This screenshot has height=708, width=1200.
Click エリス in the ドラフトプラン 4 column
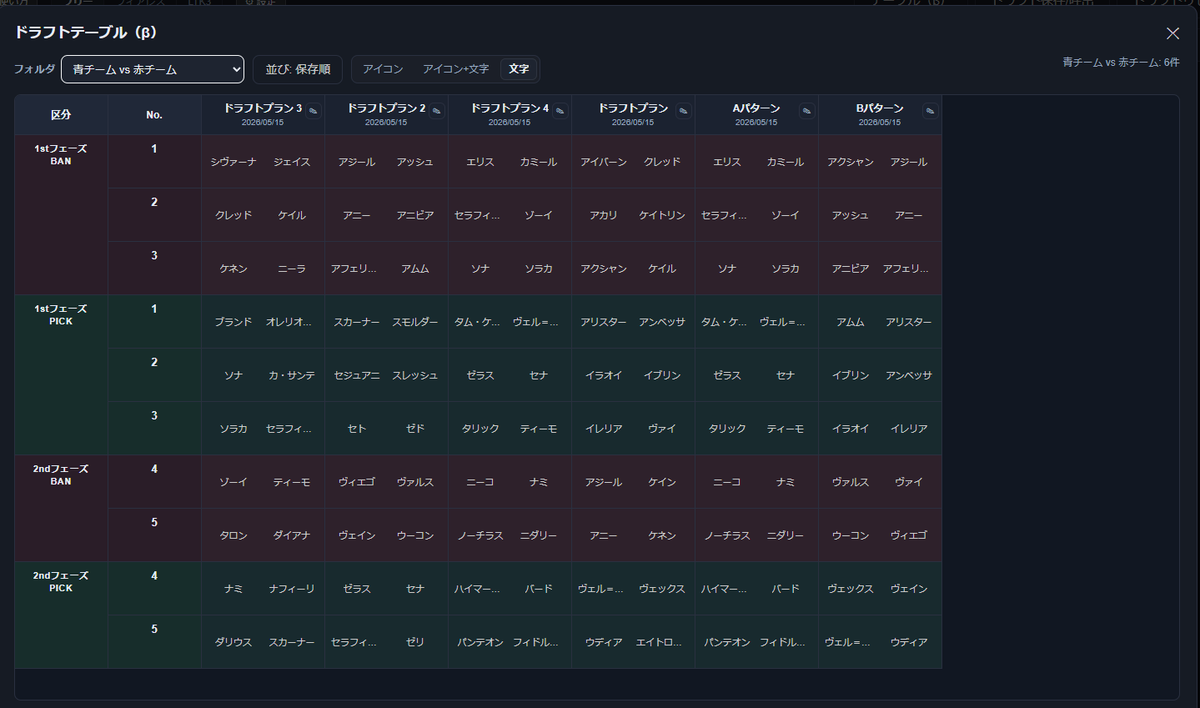tap(480, 162)
